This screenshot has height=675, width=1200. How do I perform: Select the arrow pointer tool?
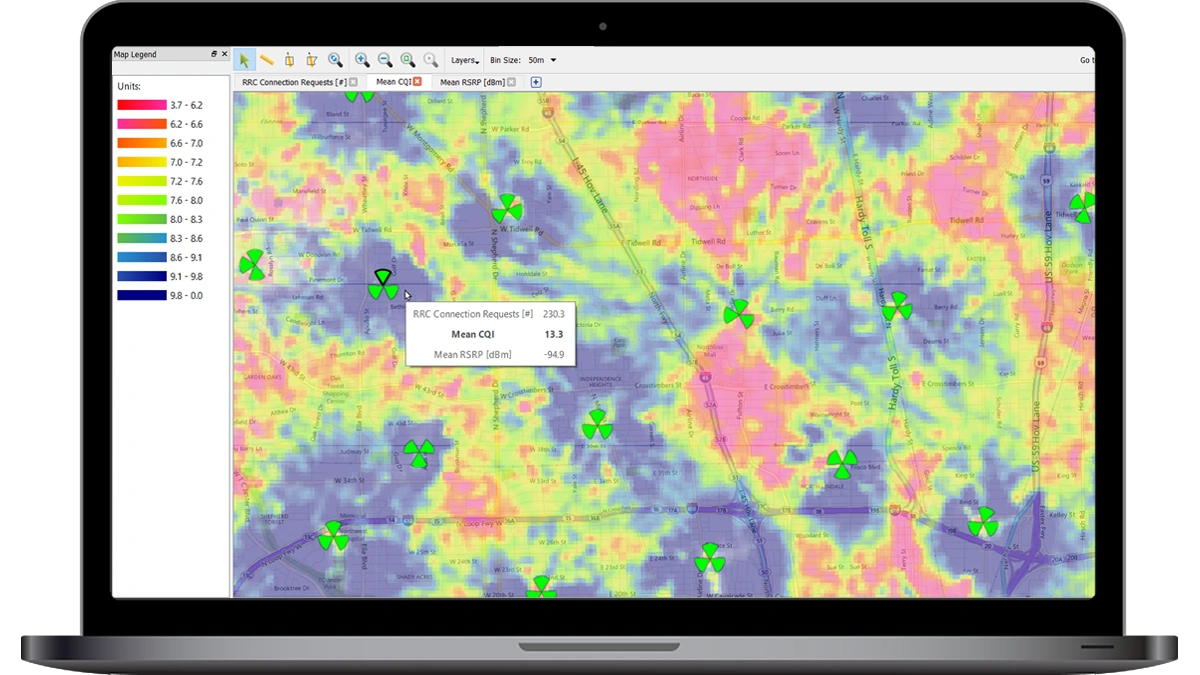click(x=245, y=60)
